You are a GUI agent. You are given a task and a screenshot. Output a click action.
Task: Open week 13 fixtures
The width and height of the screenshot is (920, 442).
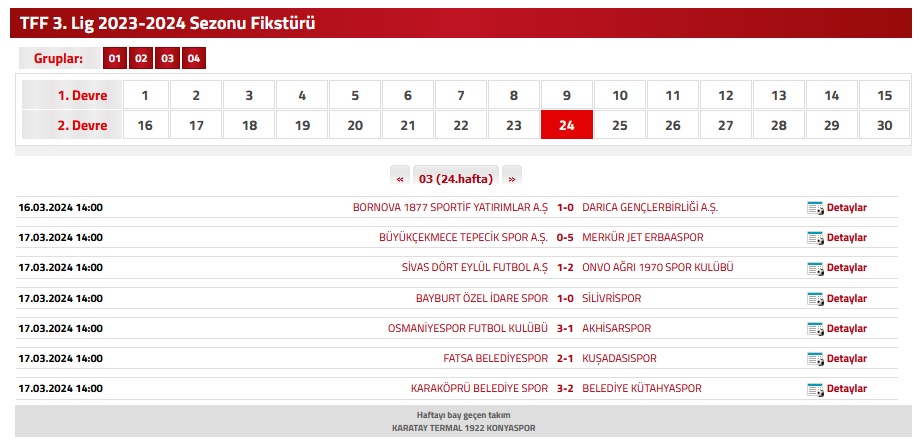(779, 95)
